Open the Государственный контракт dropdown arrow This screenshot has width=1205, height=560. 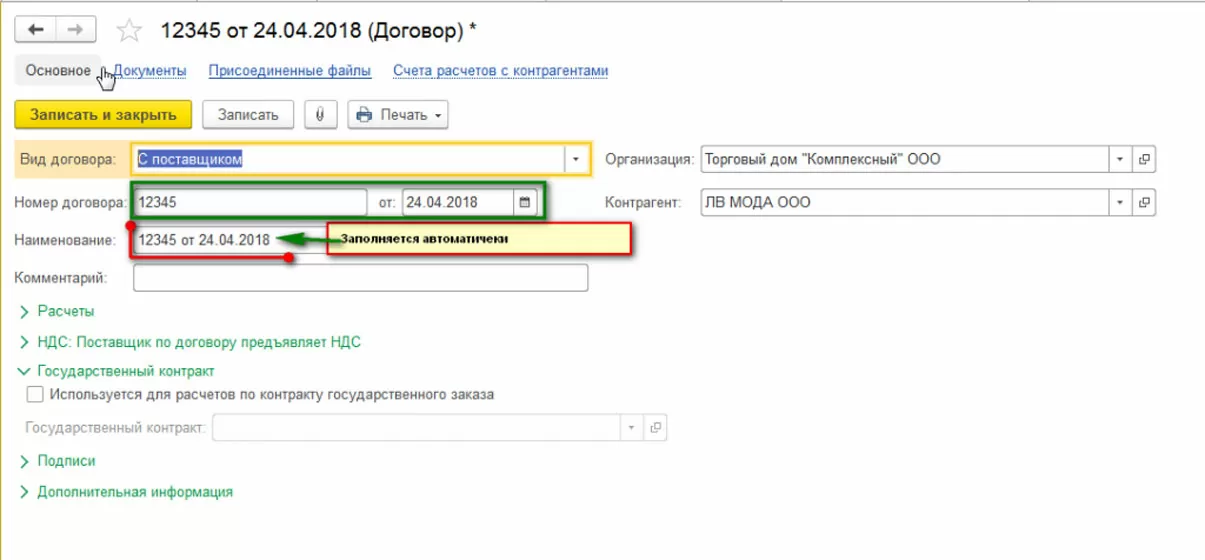[x=631, y=427]
